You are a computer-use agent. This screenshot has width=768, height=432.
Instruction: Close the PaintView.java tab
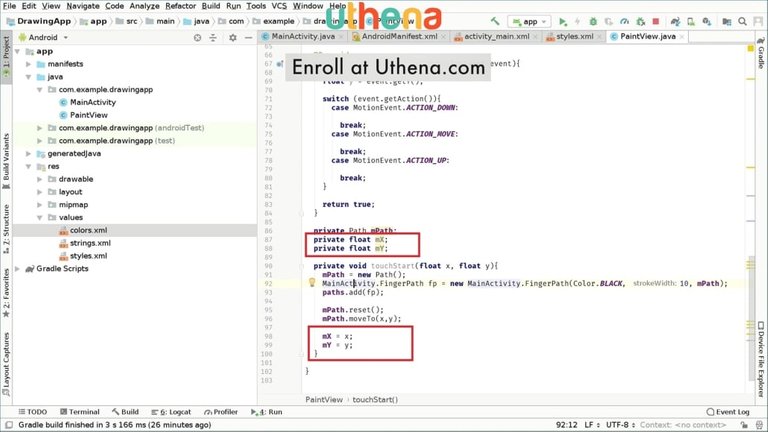682,37
